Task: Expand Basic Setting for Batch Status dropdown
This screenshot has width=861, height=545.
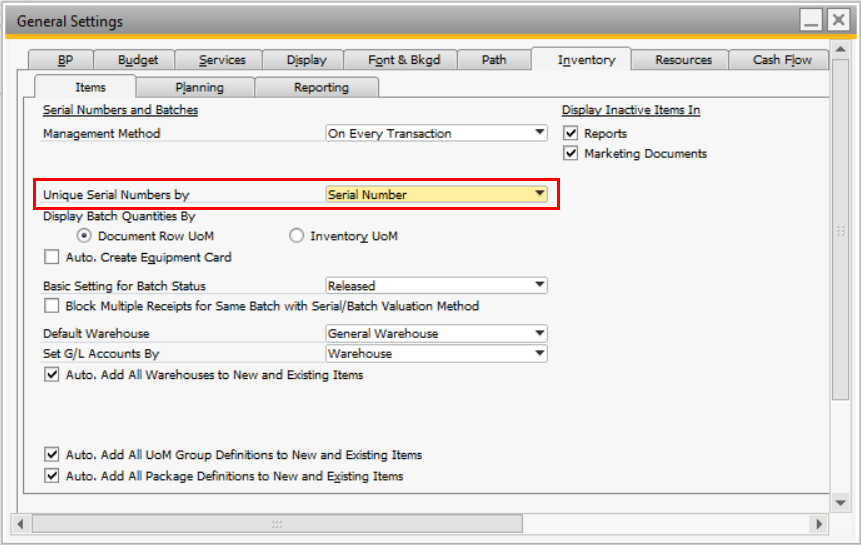Action: 539,286
